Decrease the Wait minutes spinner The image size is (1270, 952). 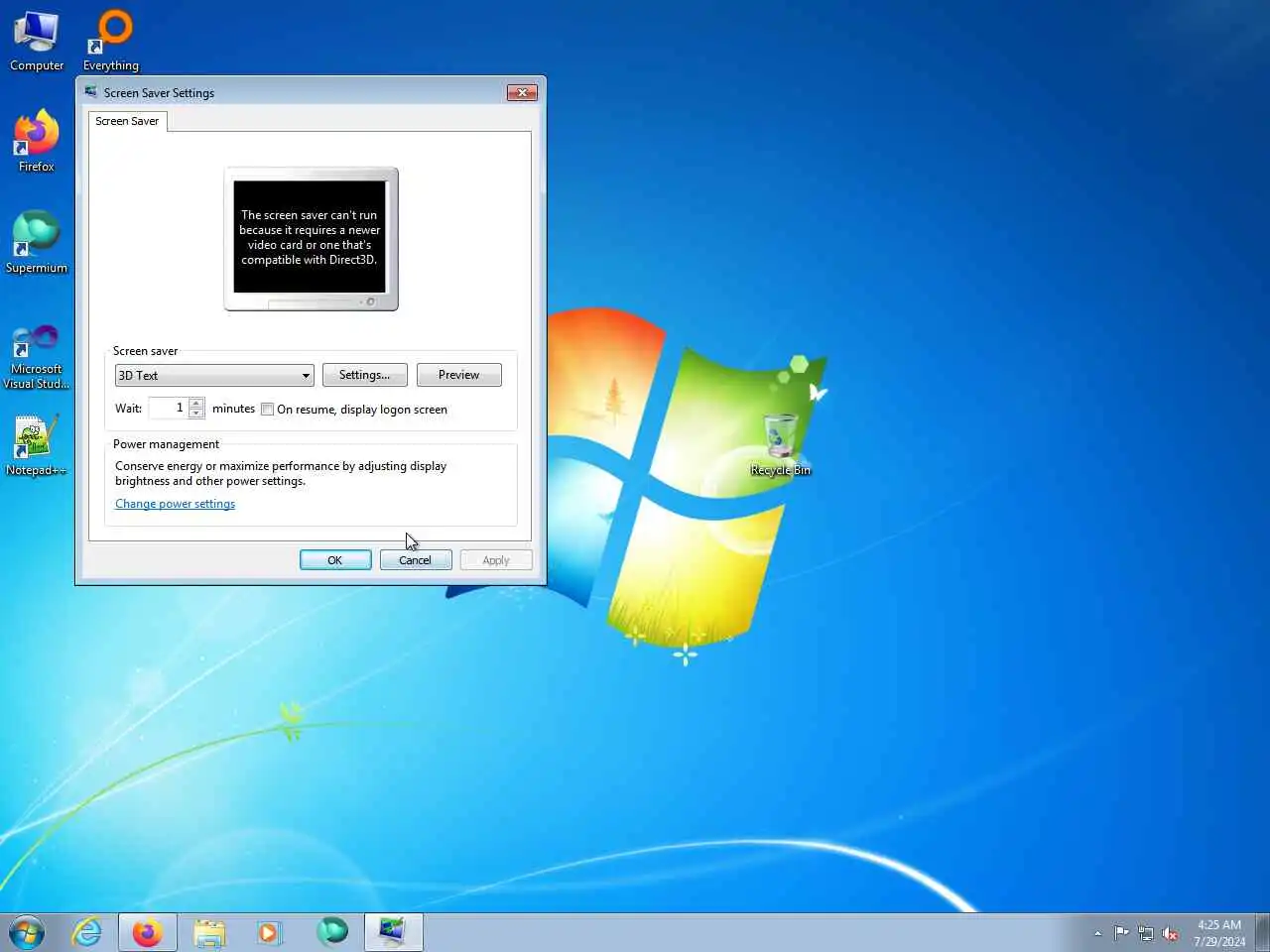(196, 414)
